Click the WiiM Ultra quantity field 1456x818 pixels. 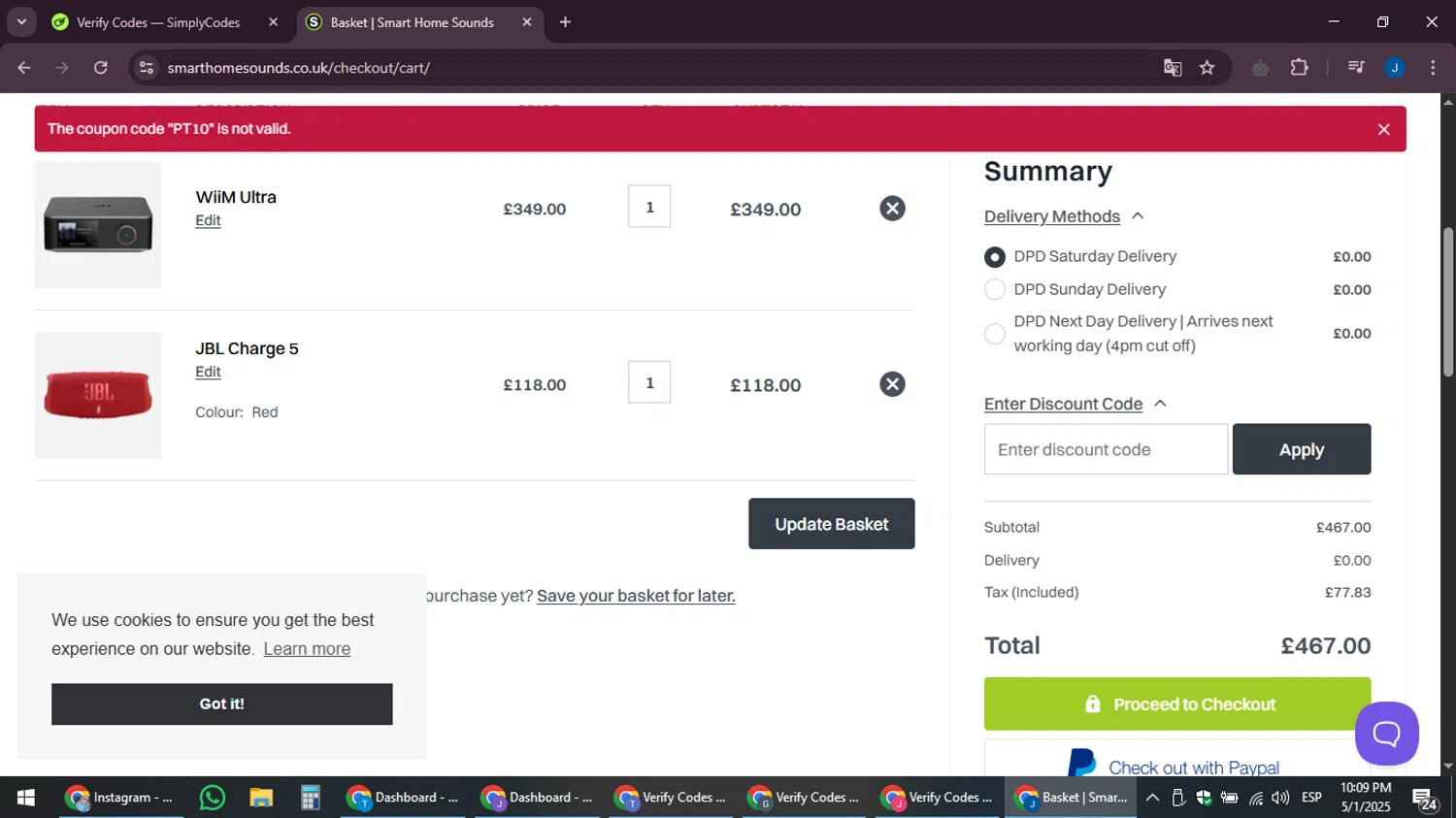point(649,207)
